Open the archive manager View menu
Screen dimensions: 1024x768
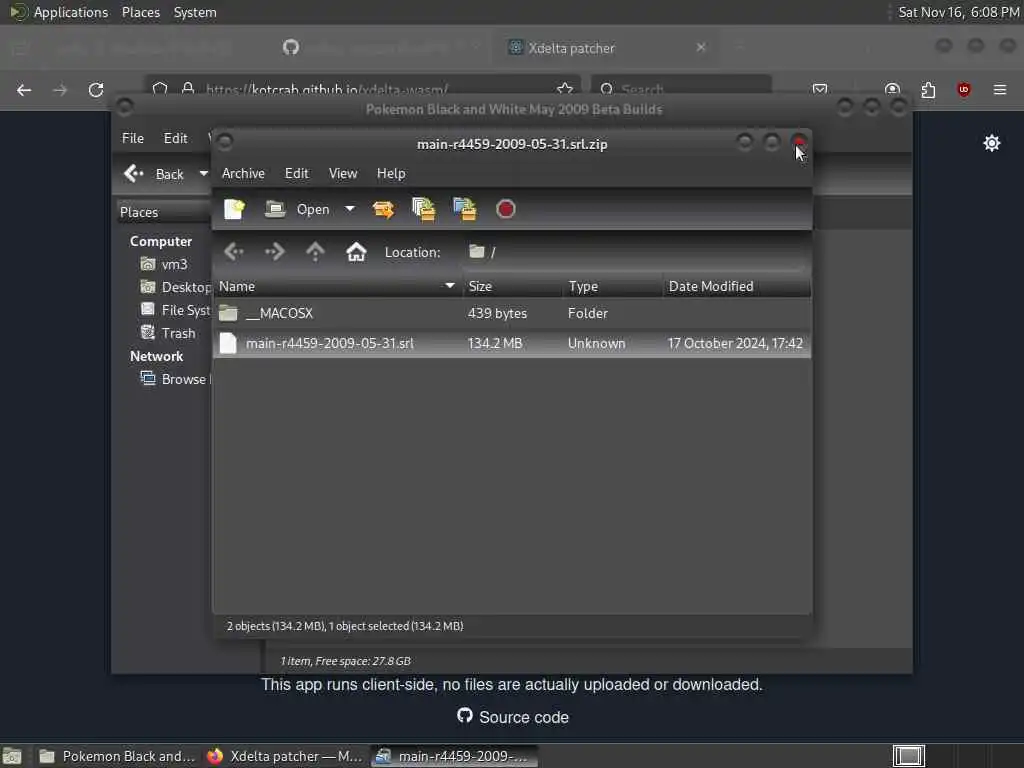click(x=343, y=173)
